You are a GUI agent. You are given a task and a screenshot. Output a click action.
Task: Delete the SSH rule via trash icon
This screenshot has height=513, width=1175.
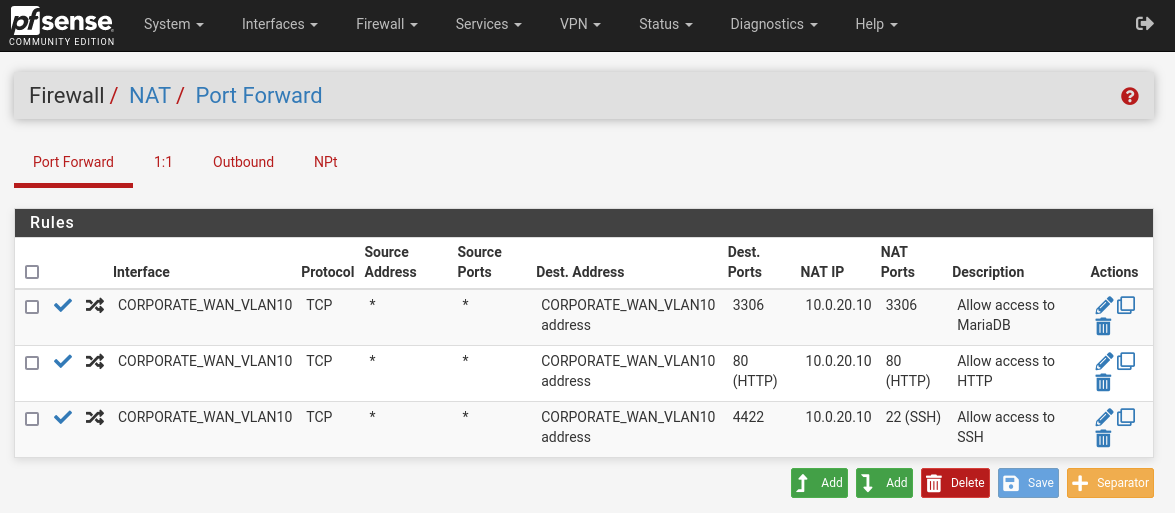pyautogui.click(x=1103, y=439)
